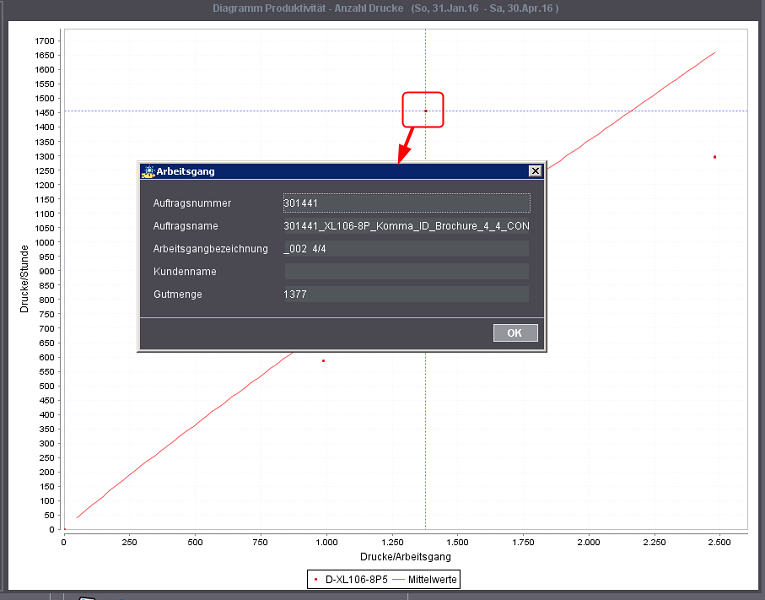
Task: Select the Auftragsnummer field showing 301441
Action: click(406, 203)
